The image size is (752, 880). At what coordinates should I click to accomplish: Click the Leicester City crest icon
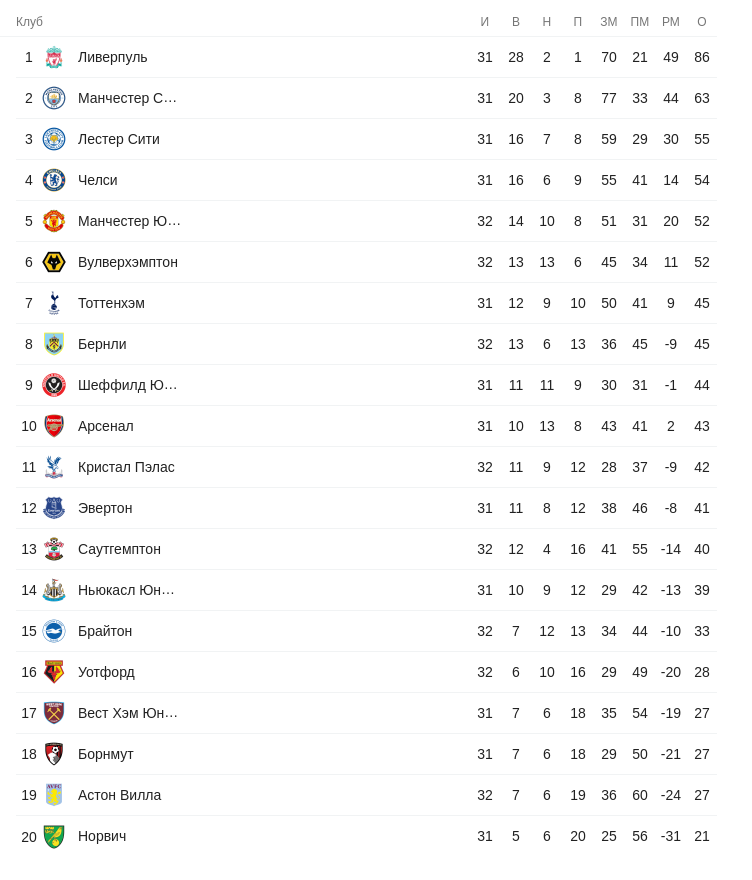click(54, 139)
